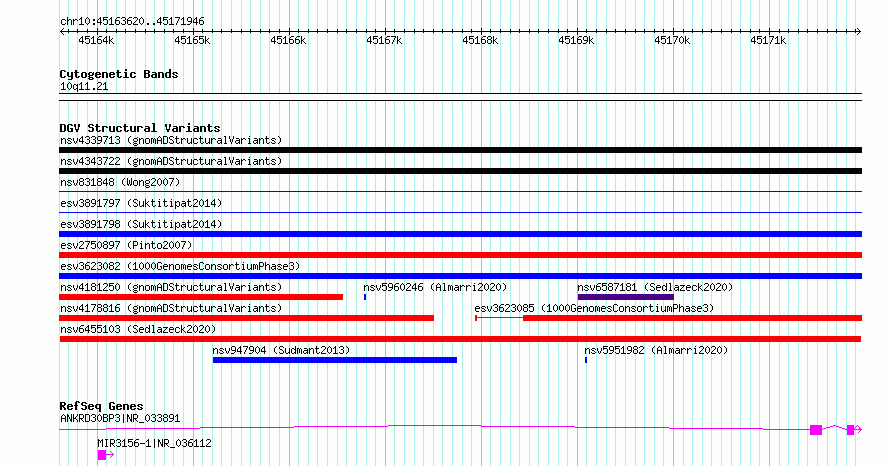Select the final magenta exon arrow of ANKRD30BP3
The image size is (890, 466).
(854, 430)
